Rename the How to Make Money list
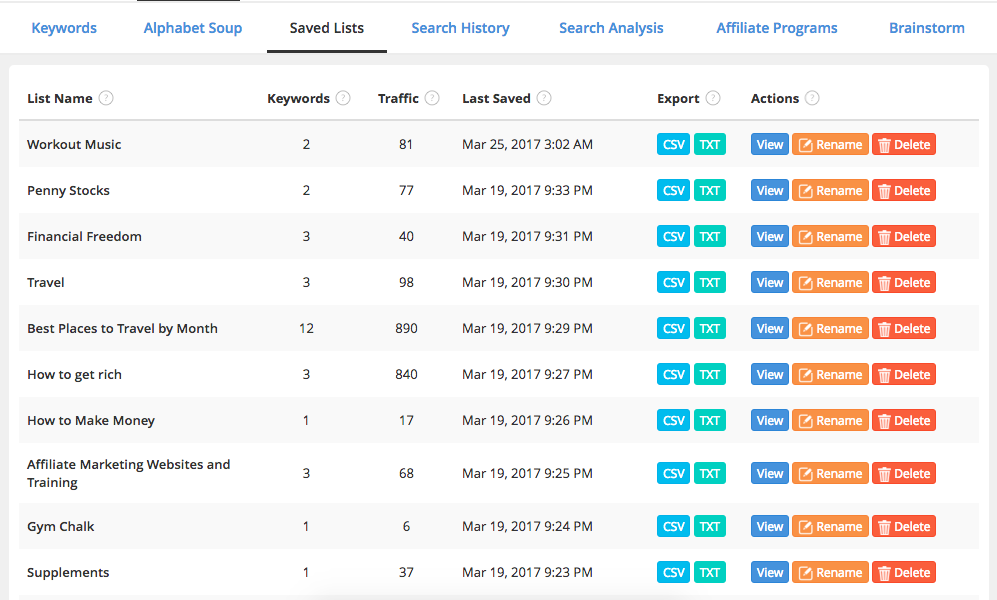The height and width of the screenshot is (600, 997). tap(830, 420)
